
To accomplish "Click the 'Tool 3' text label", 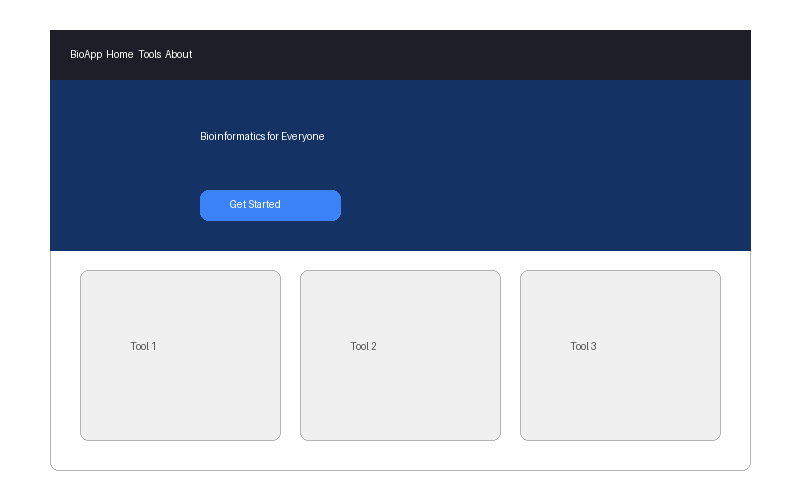I will pyautogui.click(x=583, y=347).
